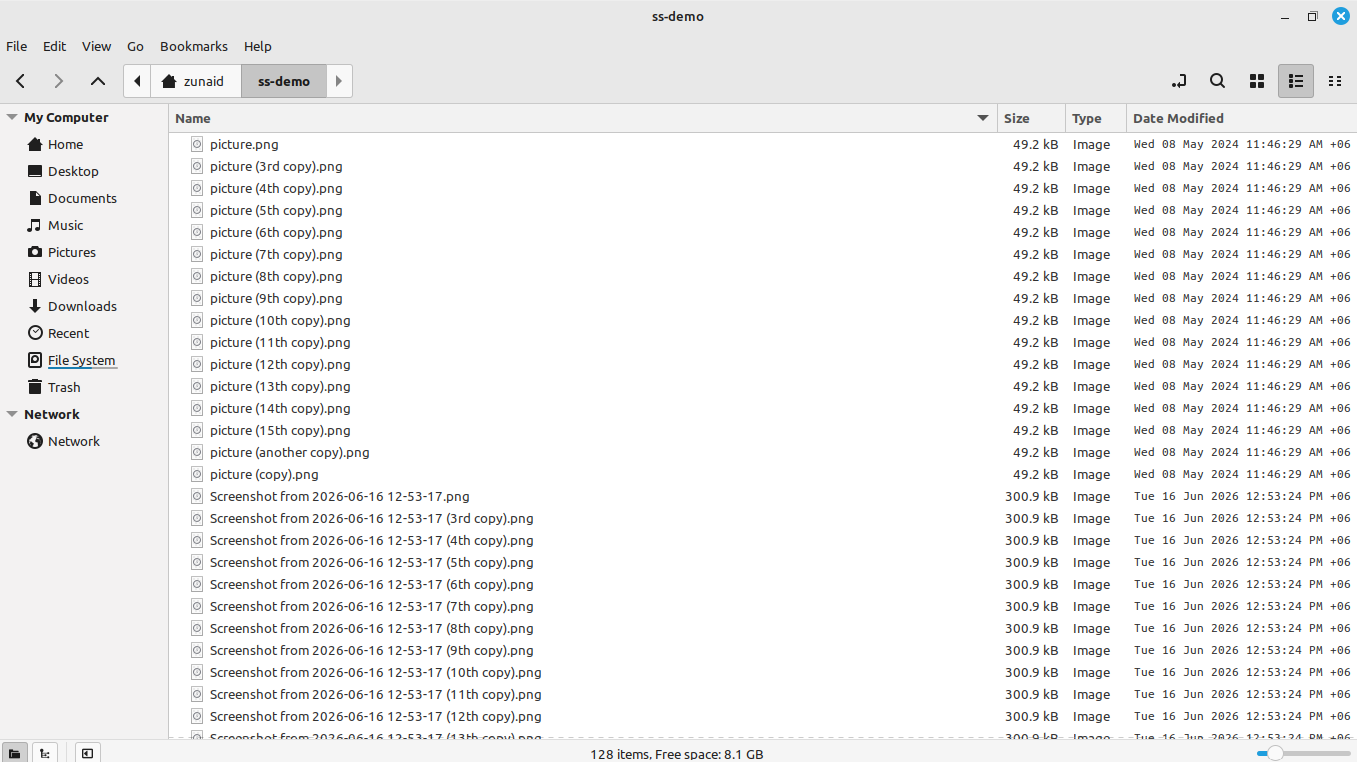Open File System in the sidebar
Image resolution: width=1357 pixels, height=762 pixels.
coord(84,360)
